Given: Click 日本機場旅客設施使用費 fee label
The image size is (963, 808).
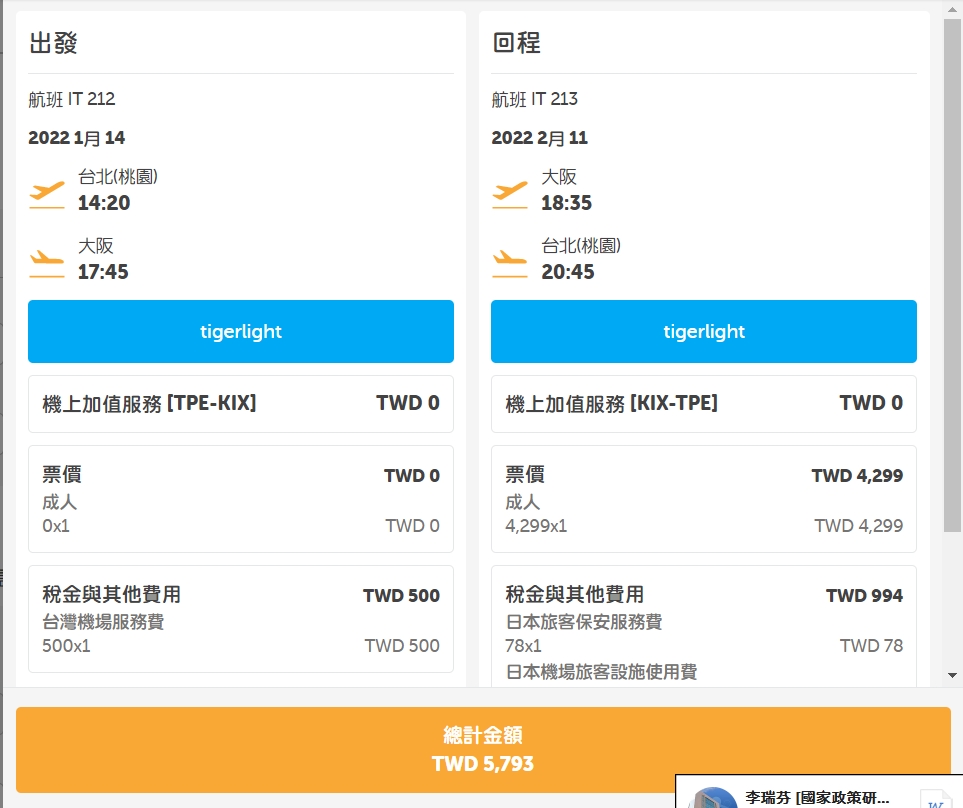Looking at the screenshot, I should 601,671.
